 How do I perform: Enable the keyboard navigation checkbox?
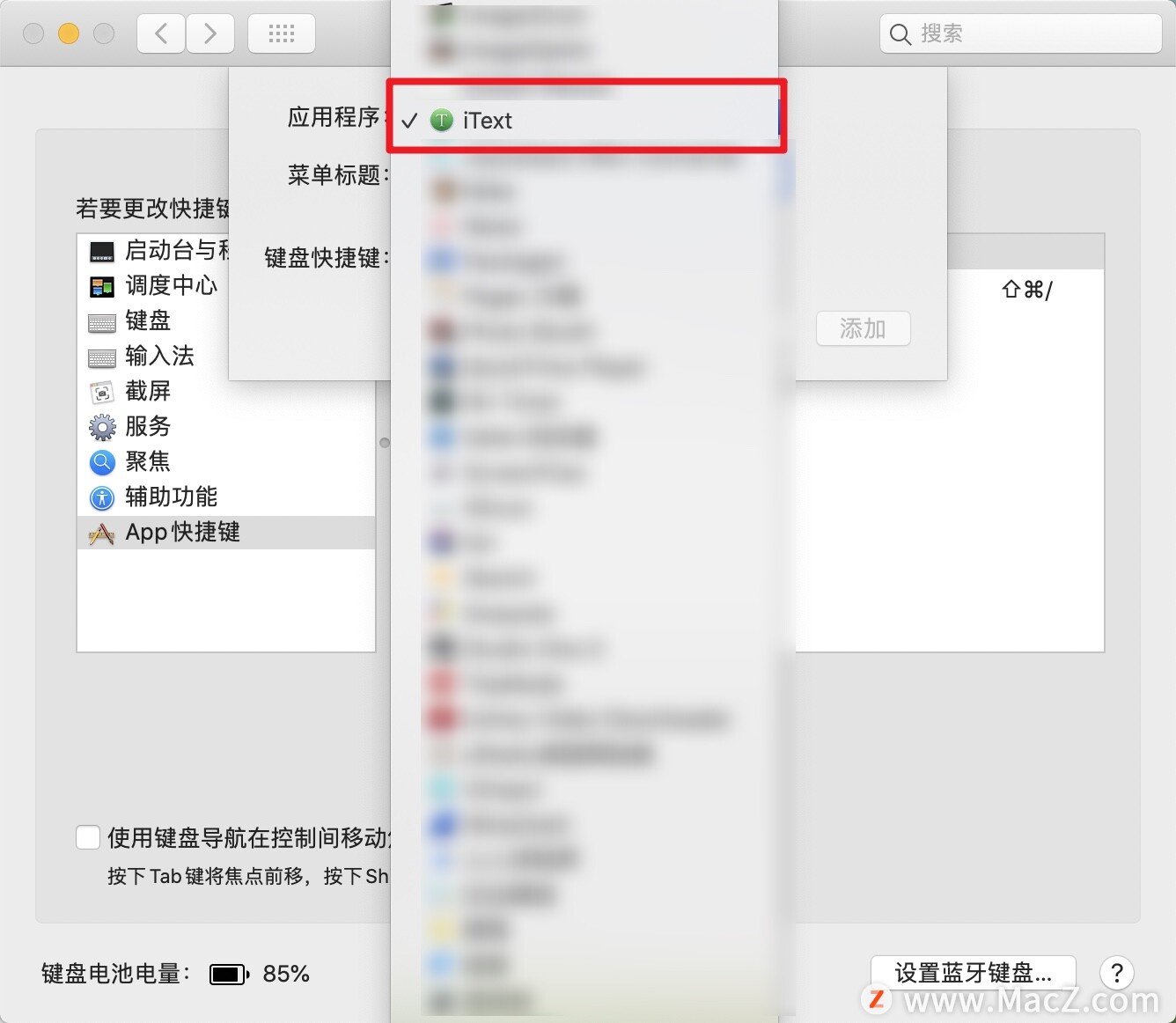(88, 837)
